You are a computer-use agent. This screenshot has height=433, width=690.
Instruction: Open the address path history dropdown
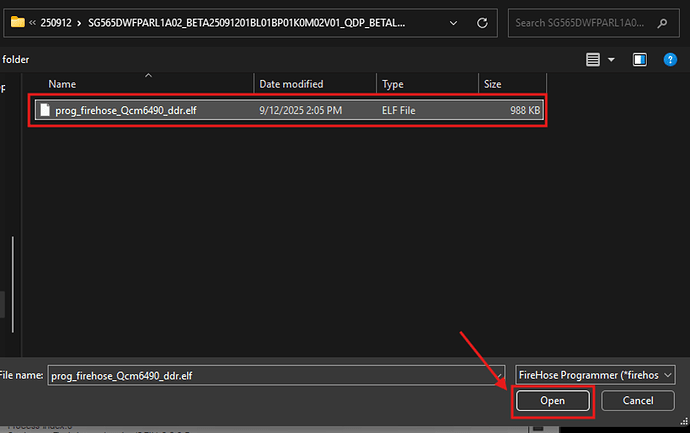pyautogui.click(x=453, y=23)
